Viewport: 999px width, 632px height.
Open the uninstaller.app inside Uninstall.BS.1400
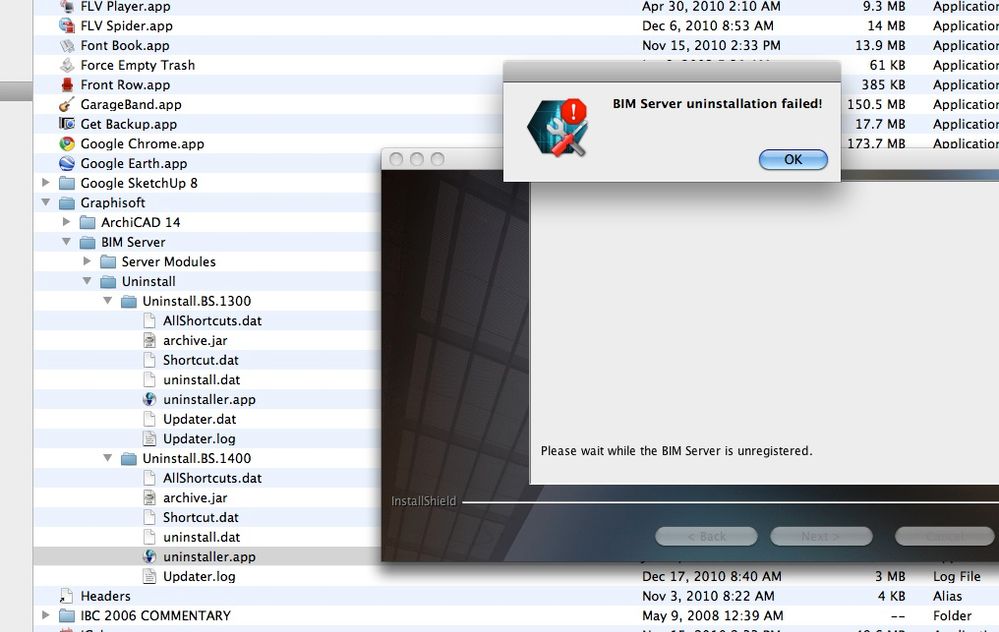pyautogui.click(x=209, y=556)
